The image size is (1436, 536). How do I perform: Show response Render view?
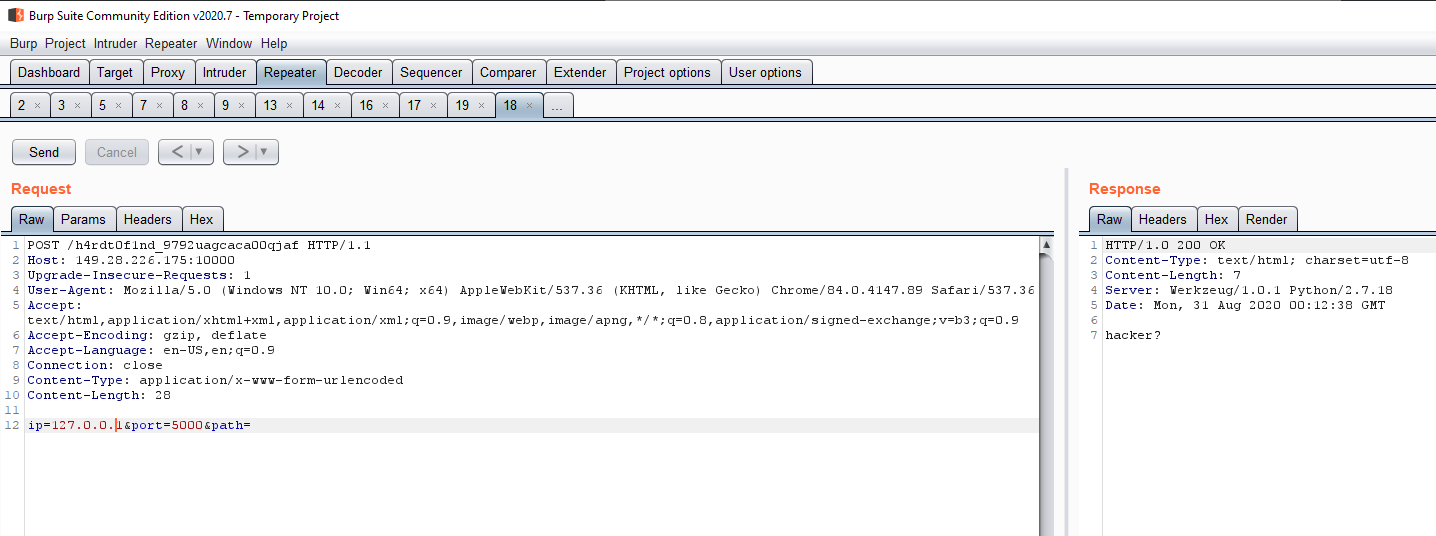point(1267,219)
